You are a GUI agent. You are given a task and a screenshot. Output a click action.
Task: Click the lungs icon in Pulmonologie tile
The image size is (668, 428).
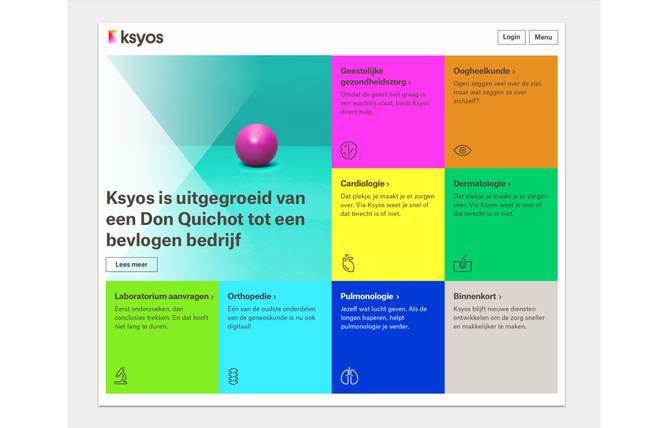point(349,376)
